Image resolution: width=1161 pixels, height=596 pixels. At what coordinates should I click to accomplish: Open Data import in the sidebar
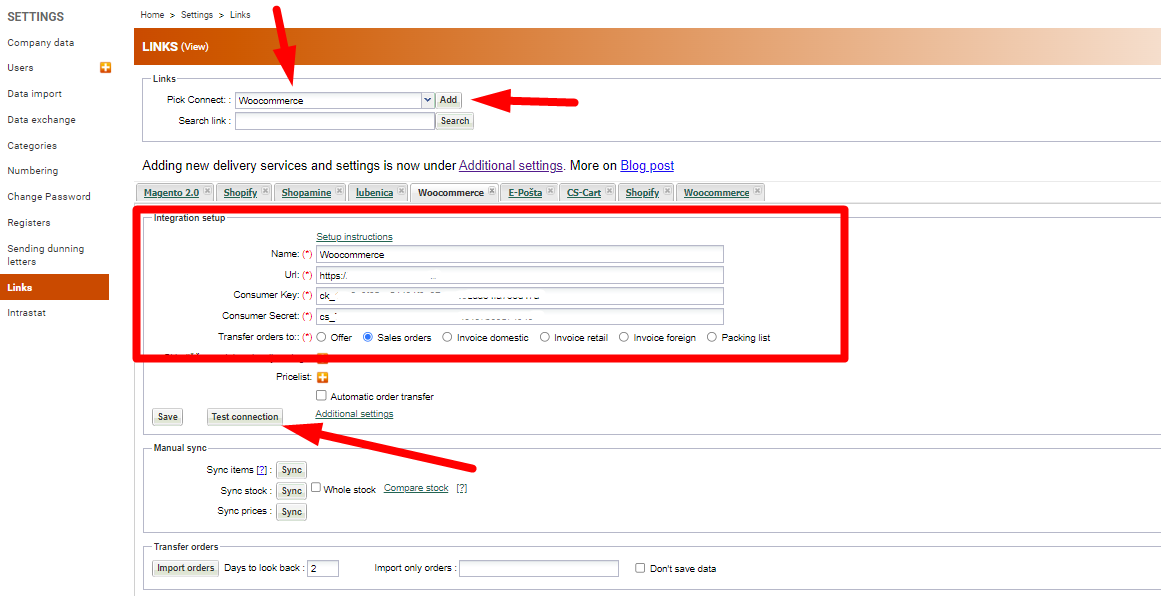tap(35, 94)
